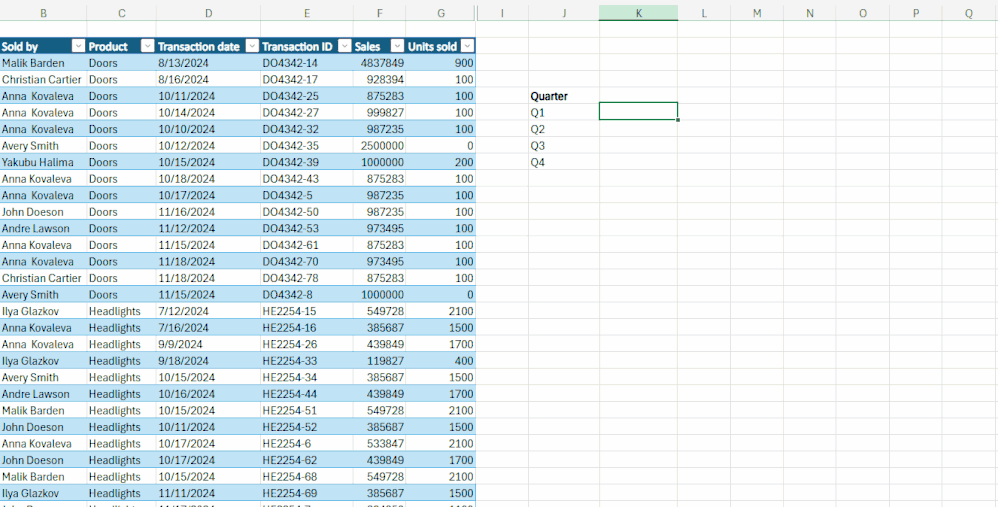Screen dimensions: 998x507
Task: Open the Sold by filter dropdown
Action: coord(78,46)
